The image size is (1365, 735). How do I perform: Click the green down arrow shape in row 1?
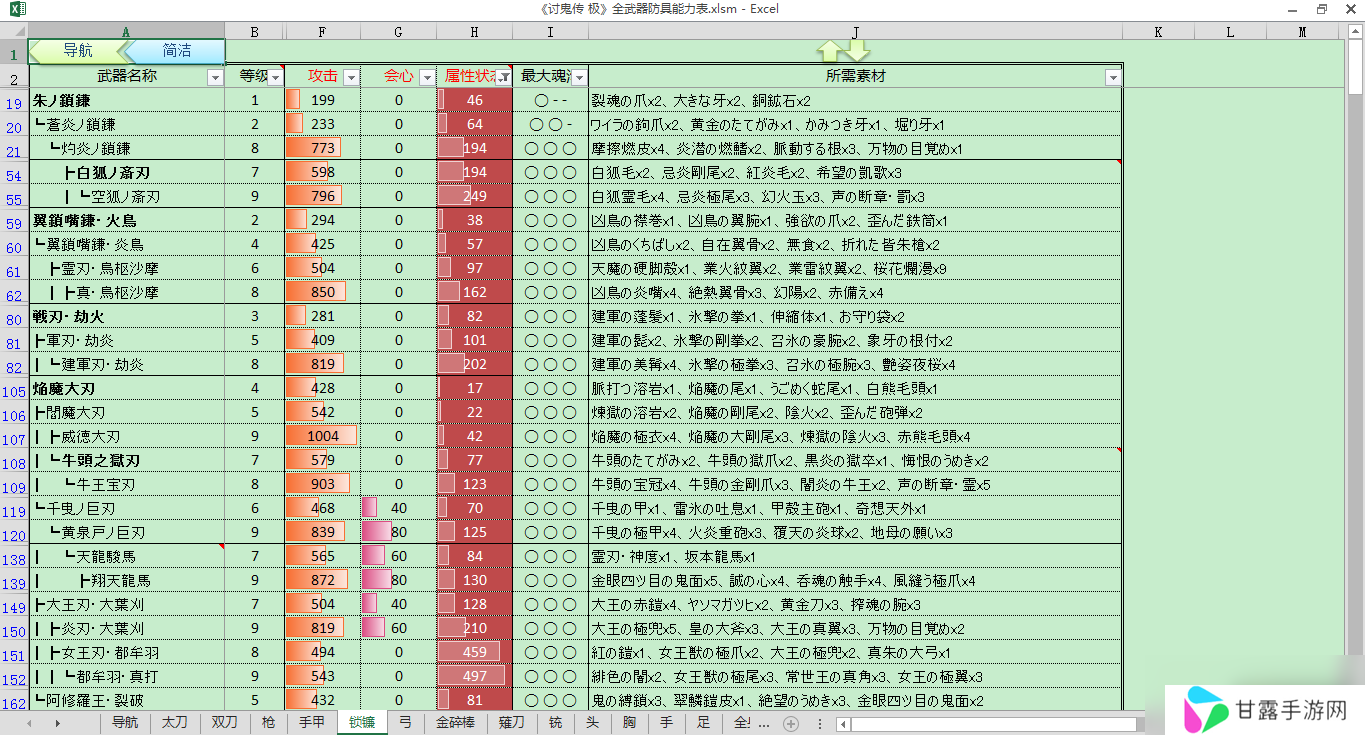[858, 51]
